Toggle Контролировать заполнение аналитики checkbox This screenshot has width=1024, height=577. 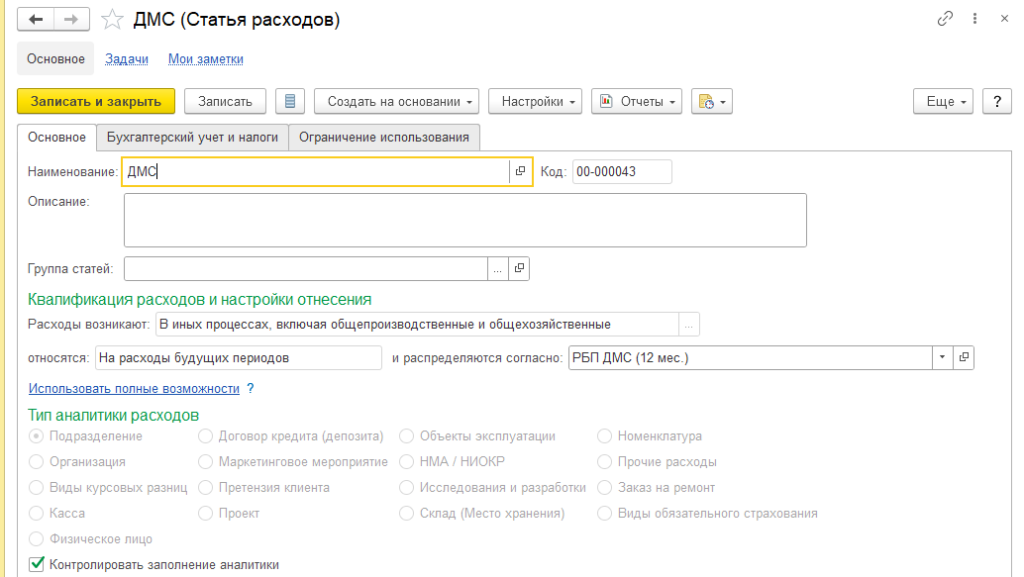[x=37, y=564]
